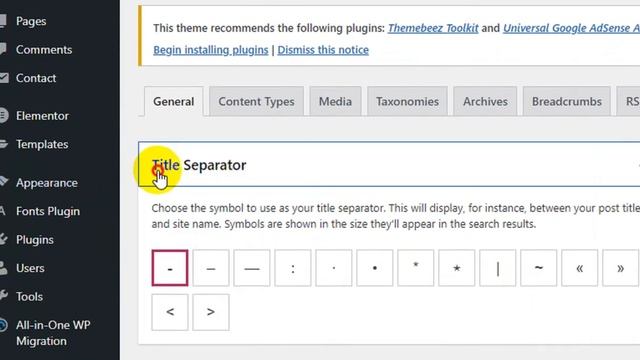Click Begin installing plugins link
Screen dimensions: 640x360
(x=211, y=50)
